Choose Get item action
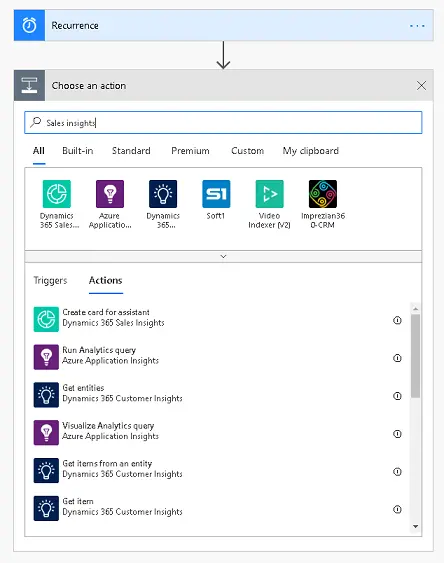Viewport: 444px width, 563px height. click(x=218, y=508)
